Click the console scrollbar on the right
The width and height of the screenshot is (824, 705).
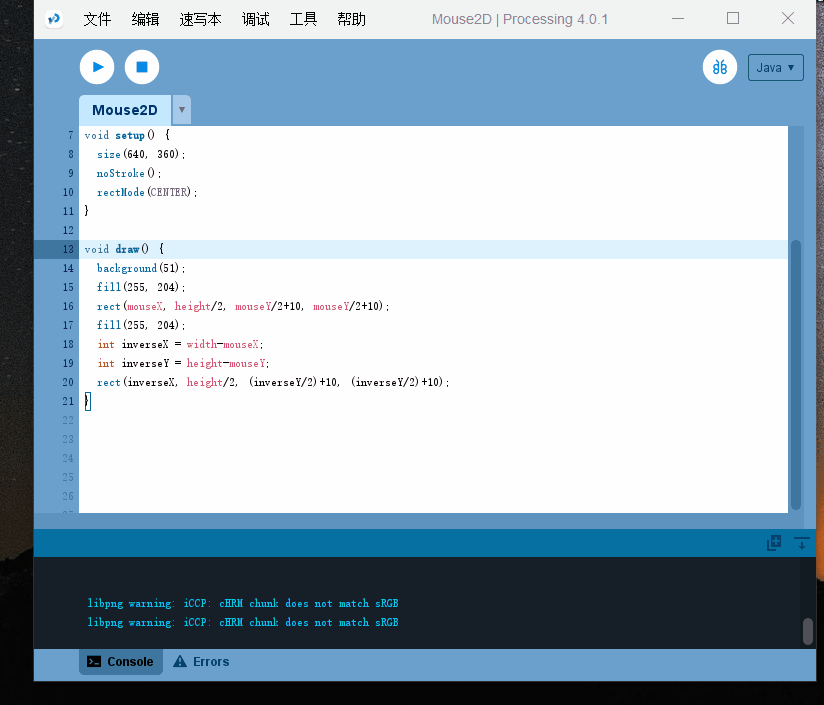tap(808, 630)
